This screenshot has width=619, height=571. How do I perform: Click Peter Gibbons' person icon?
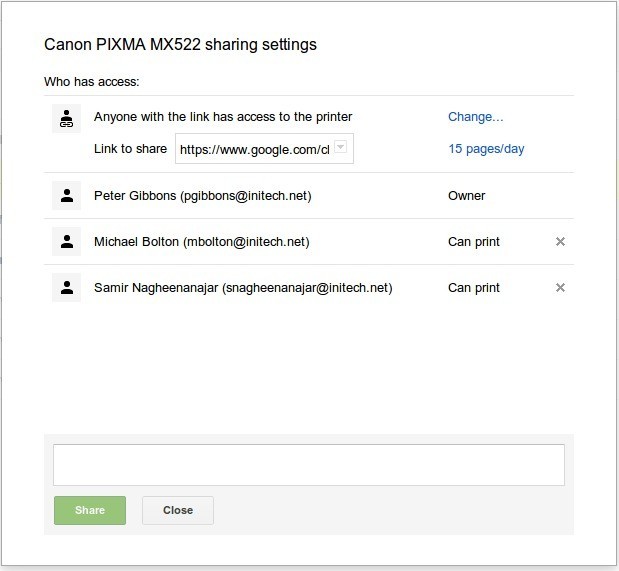click(x=66, y=196)
